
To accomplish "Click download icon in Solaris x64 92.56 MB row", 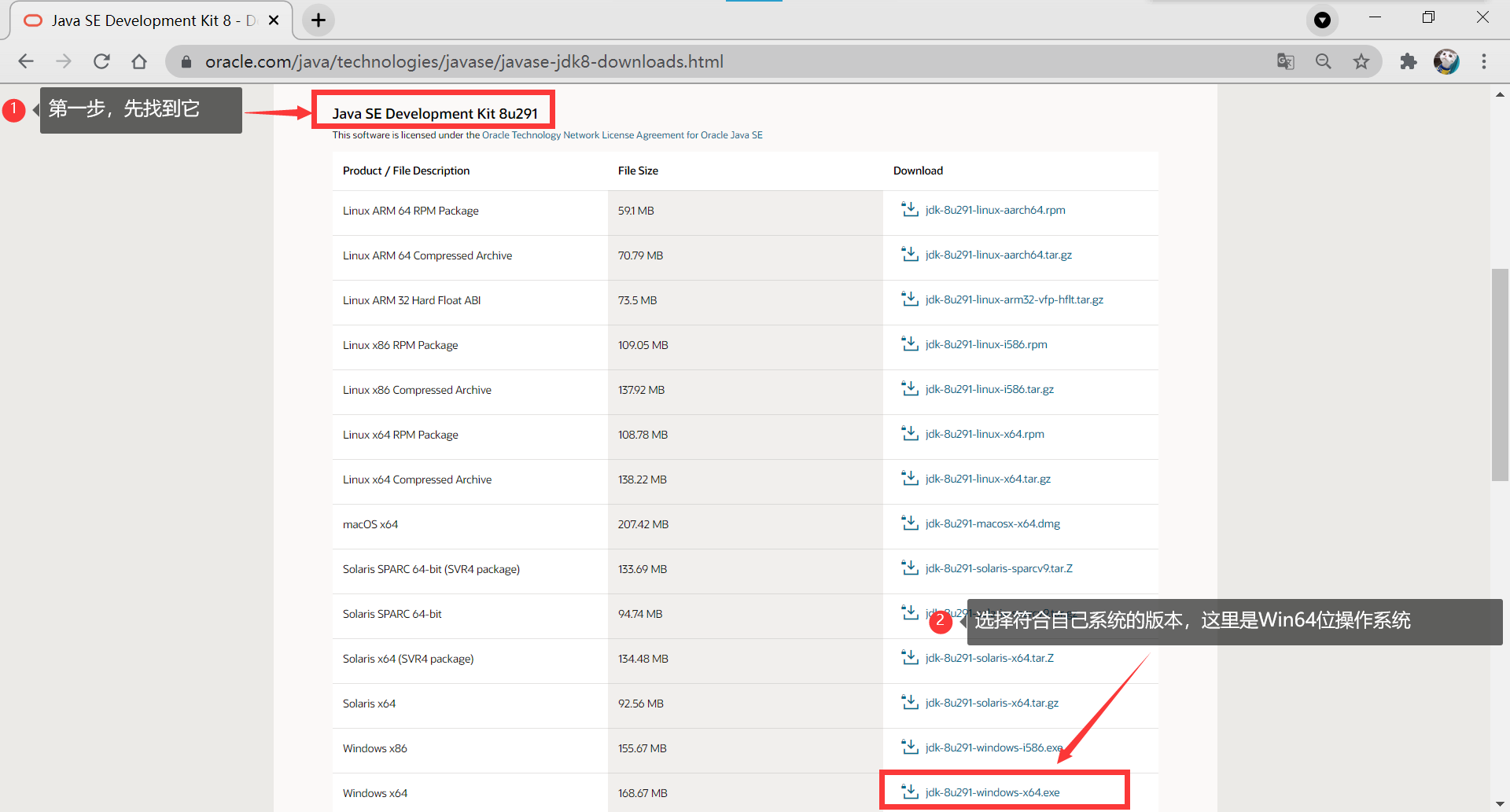I will pyautogui.click(x=910, y=702).
